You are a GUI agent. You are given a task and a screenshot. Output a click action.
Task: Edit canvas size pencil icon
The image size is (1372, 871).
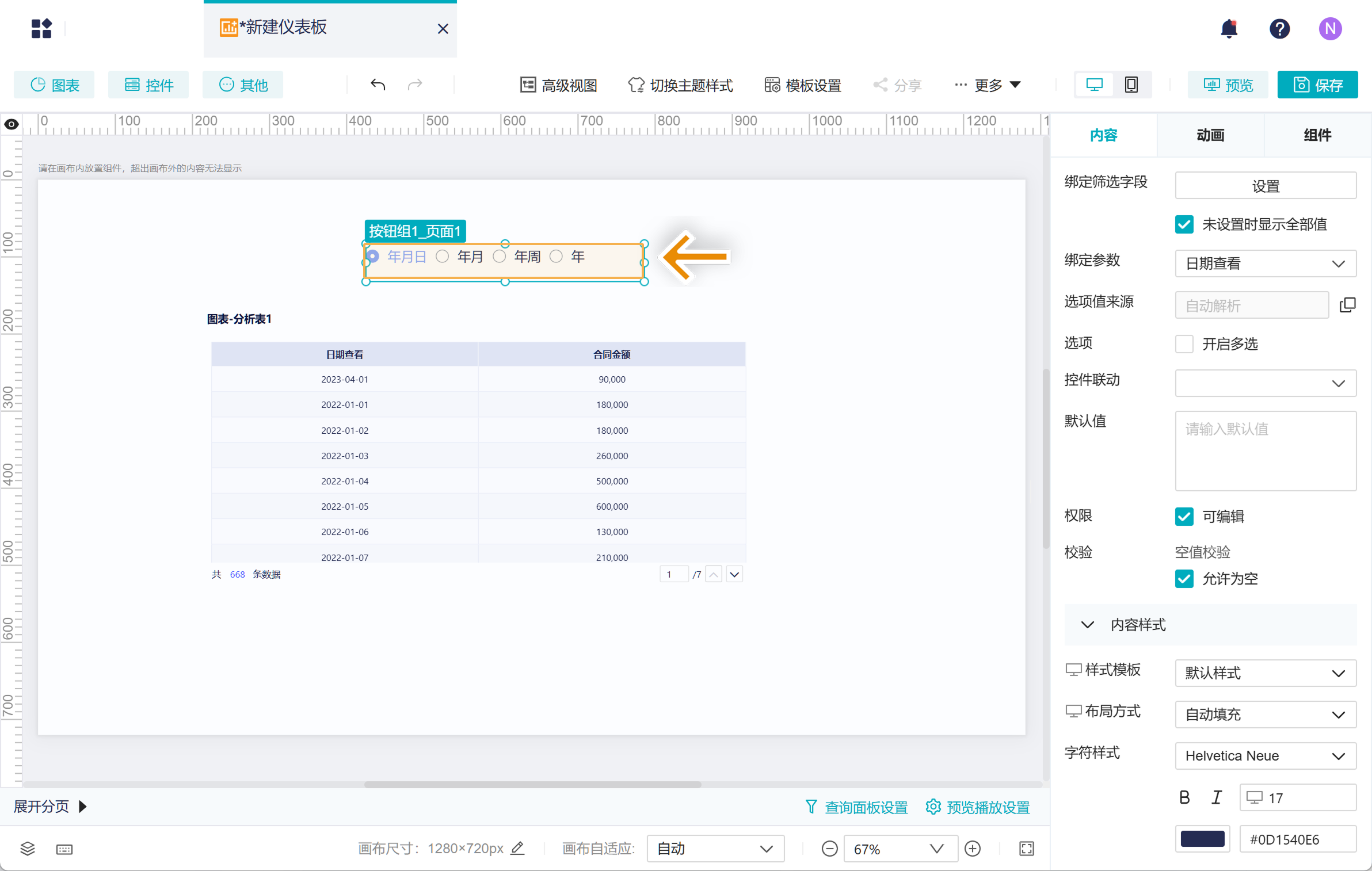pyautogui.click(x=517, y=848)
